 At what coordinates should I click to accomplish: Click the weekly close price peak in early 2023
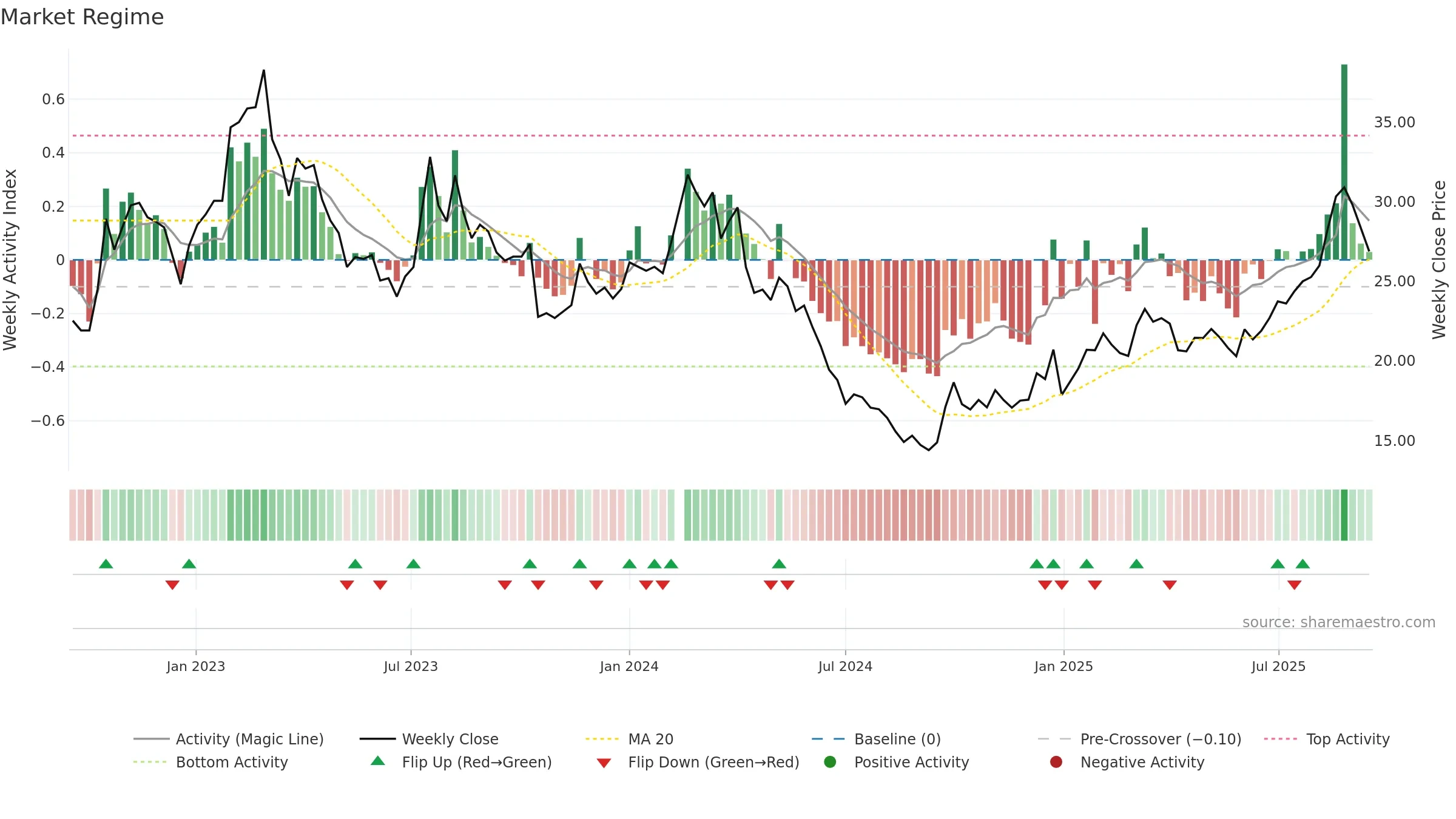tap(263, 70)
